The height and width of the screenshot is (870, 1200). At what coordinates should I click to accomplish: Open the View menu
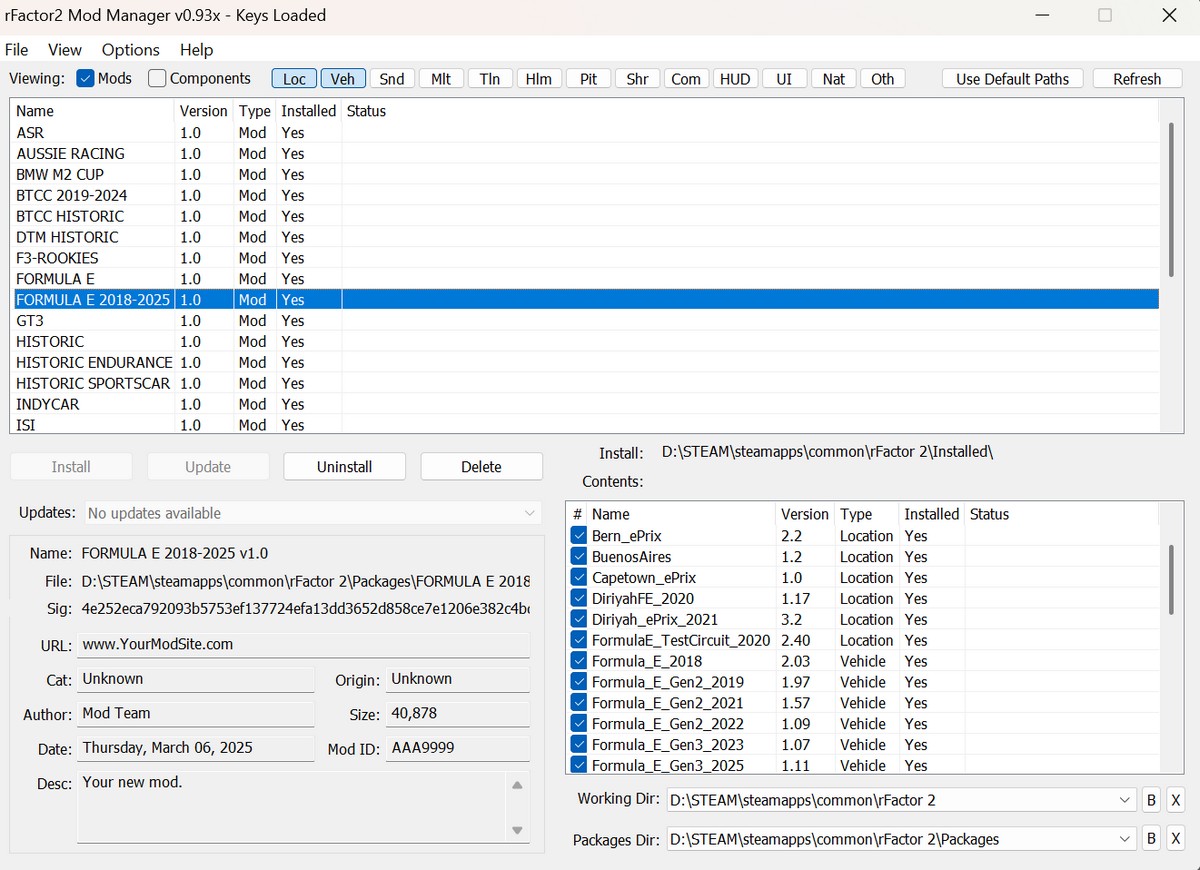pyautogui.click(x=65, y=49)
